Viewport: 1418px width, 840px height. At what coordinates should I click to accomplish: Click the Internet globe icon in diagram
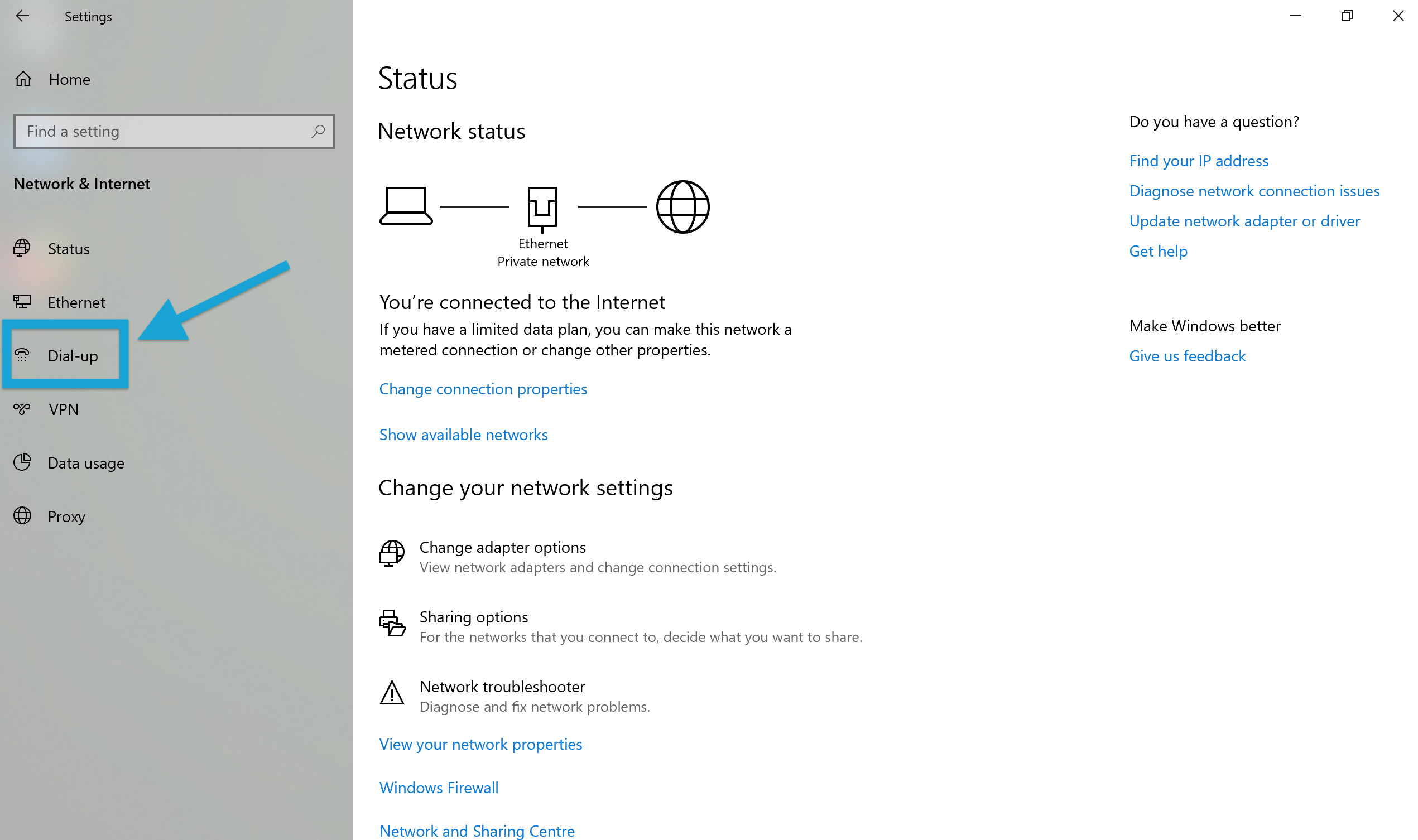[682, 206]
